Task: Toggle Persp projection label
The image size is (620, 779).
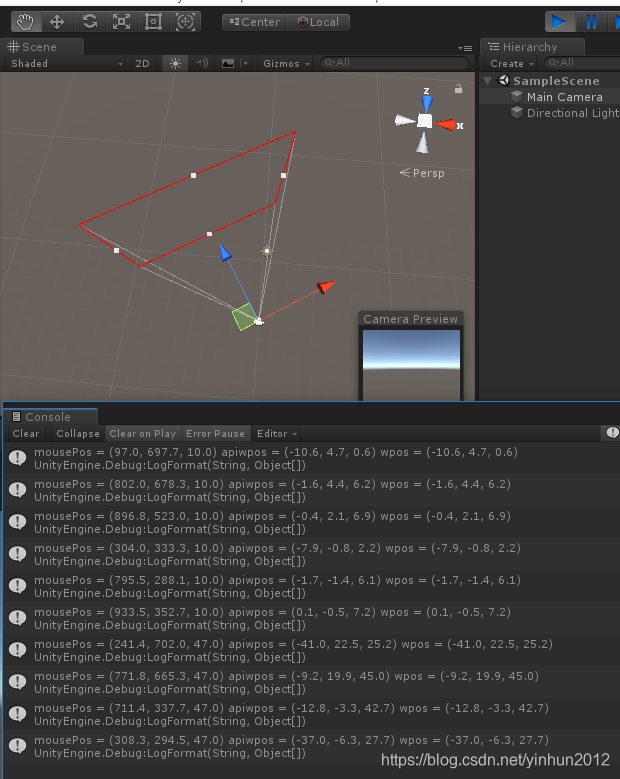Action: (x=422, y=173)
